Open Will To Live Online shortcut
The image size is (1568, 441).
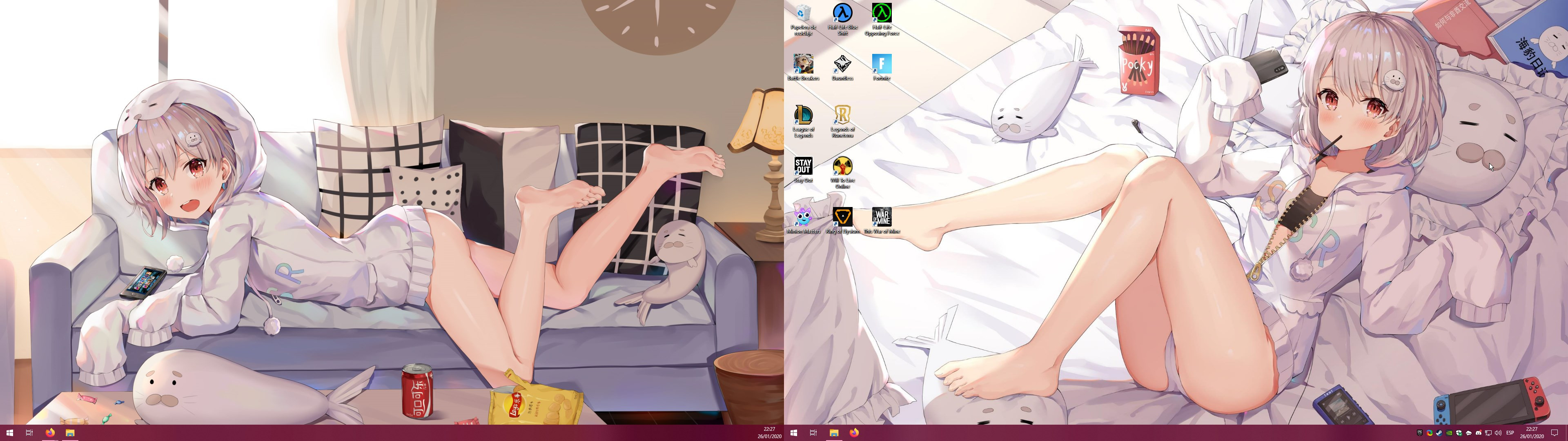[842, 167]
